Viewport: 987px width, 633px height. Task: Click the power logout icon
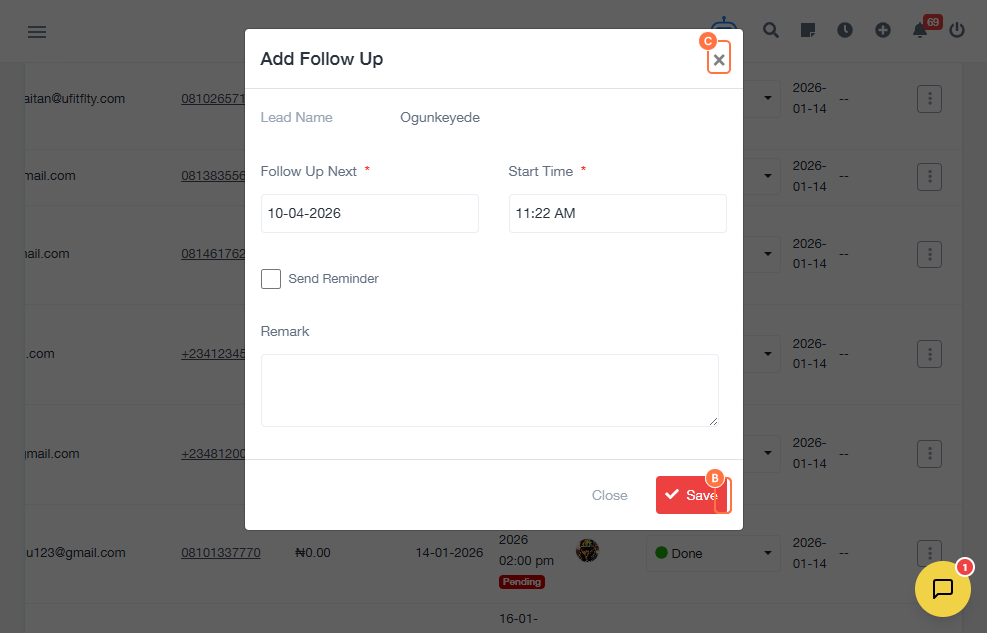957,30
